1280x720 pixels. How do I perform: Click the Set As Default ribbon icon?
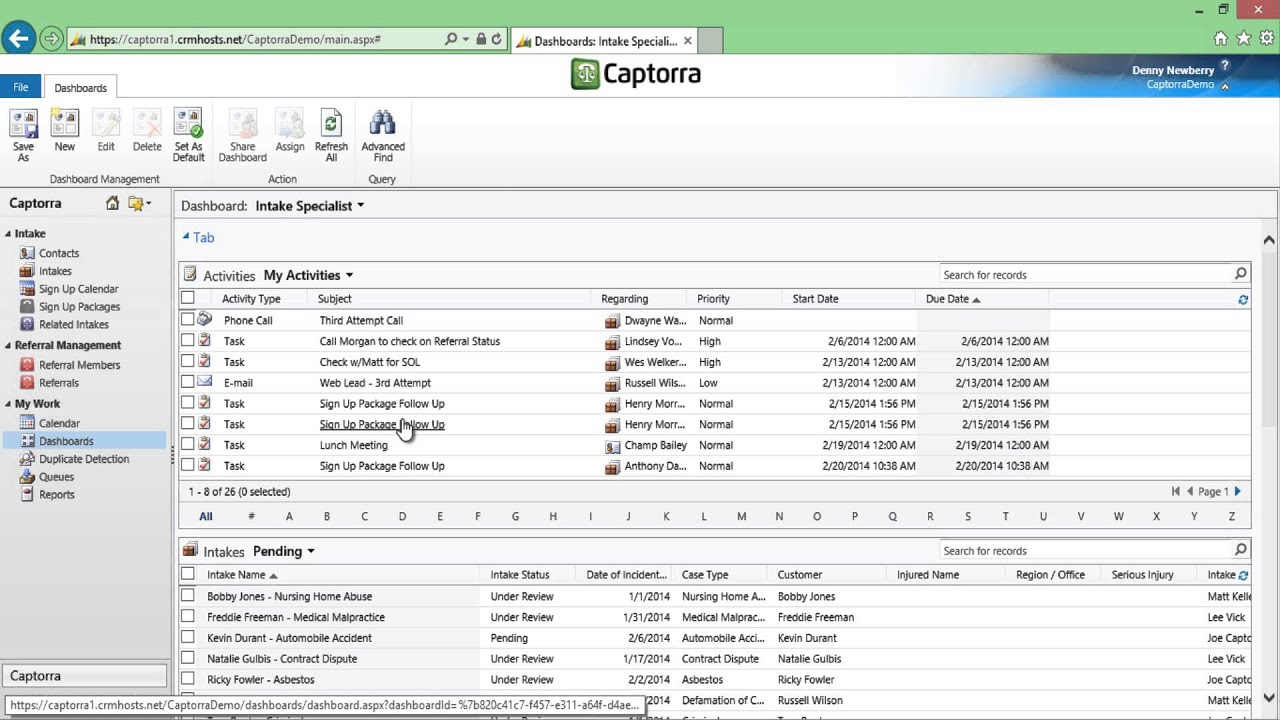188,136
